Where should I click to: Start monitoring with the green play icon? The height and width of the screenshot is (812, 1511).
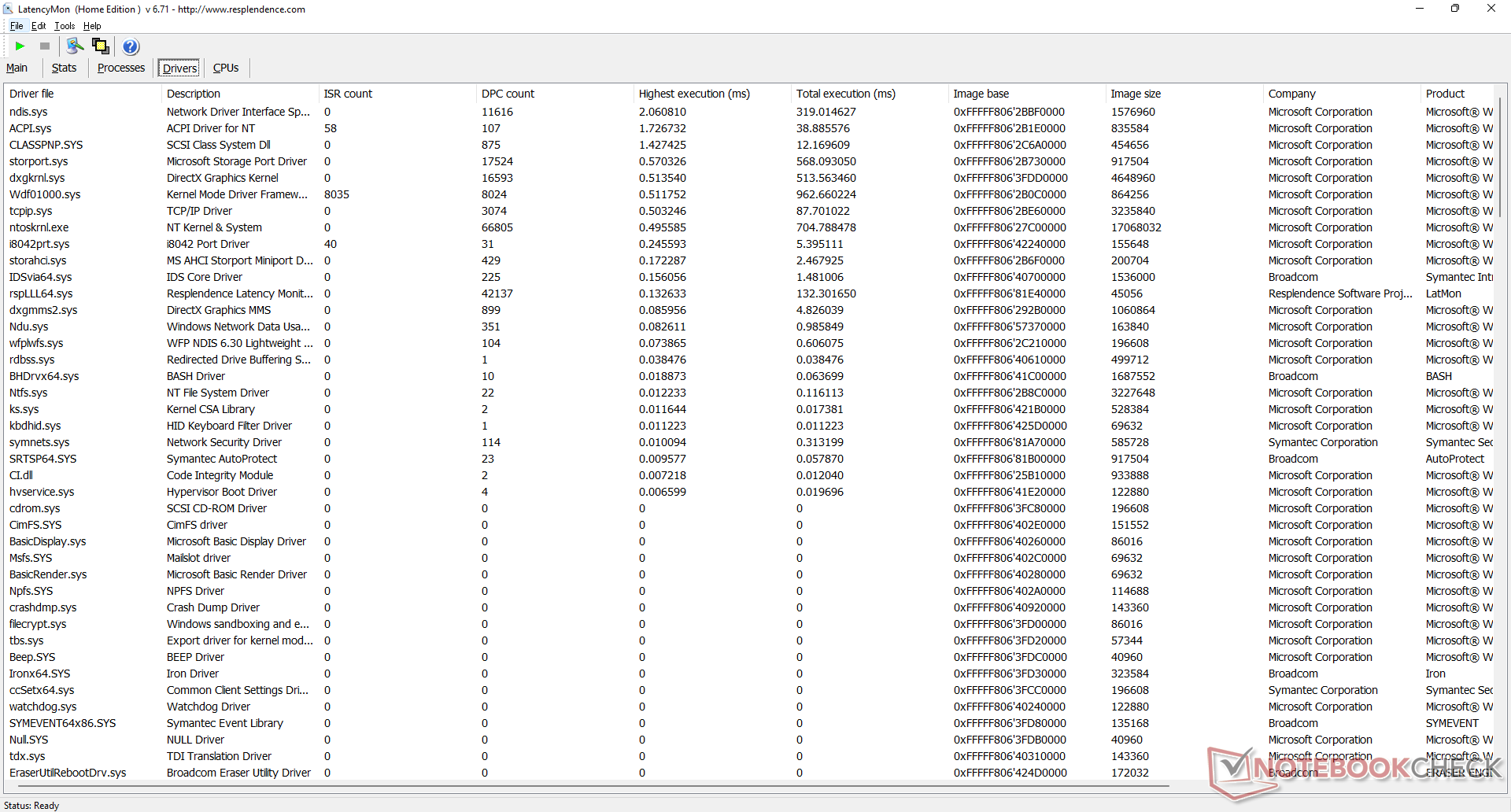click(x=20, y=46)
